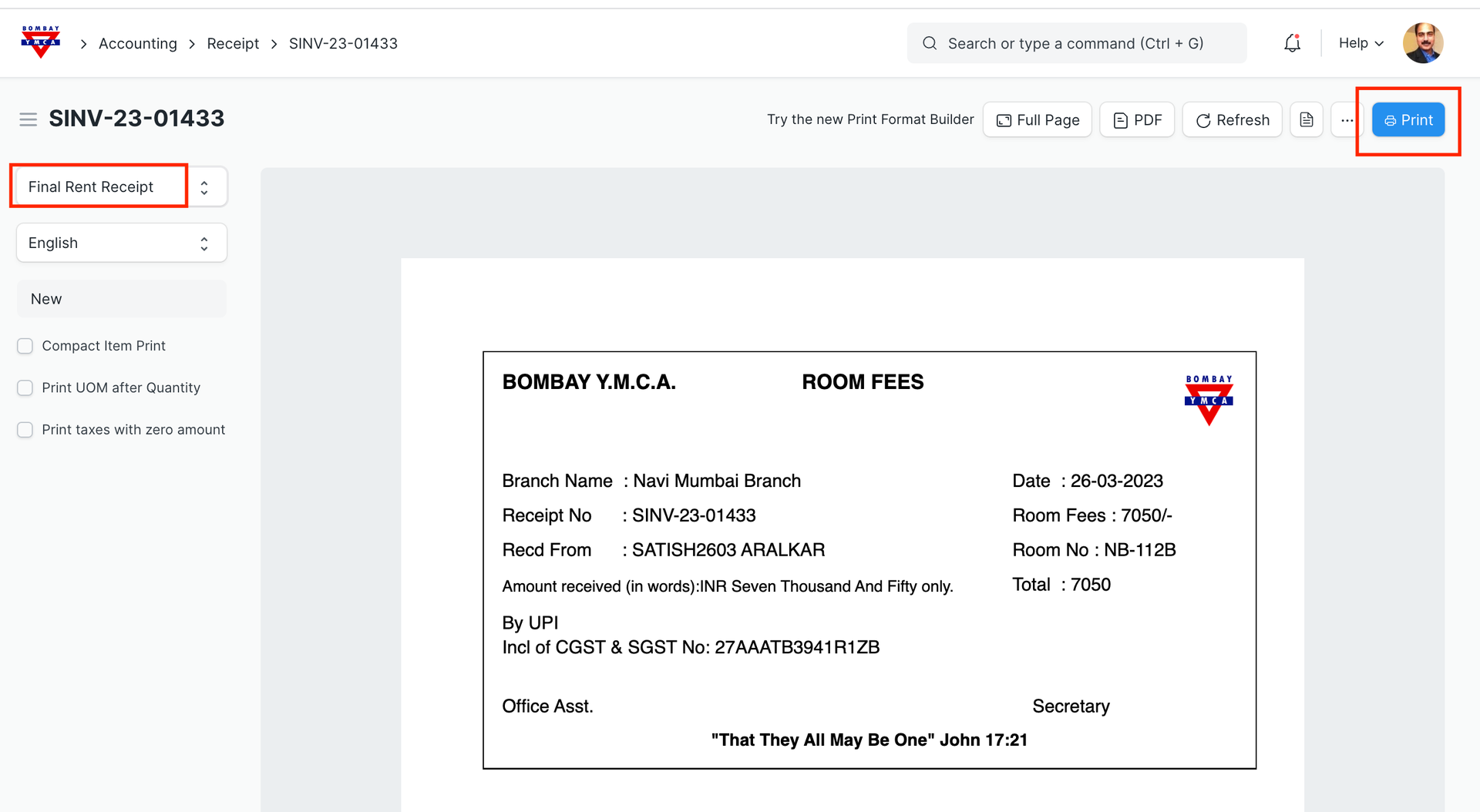Open the Final Rent Receipt format dropdown
The height and width of the screenshot is (812, 1480).
[x=121, y=187]
